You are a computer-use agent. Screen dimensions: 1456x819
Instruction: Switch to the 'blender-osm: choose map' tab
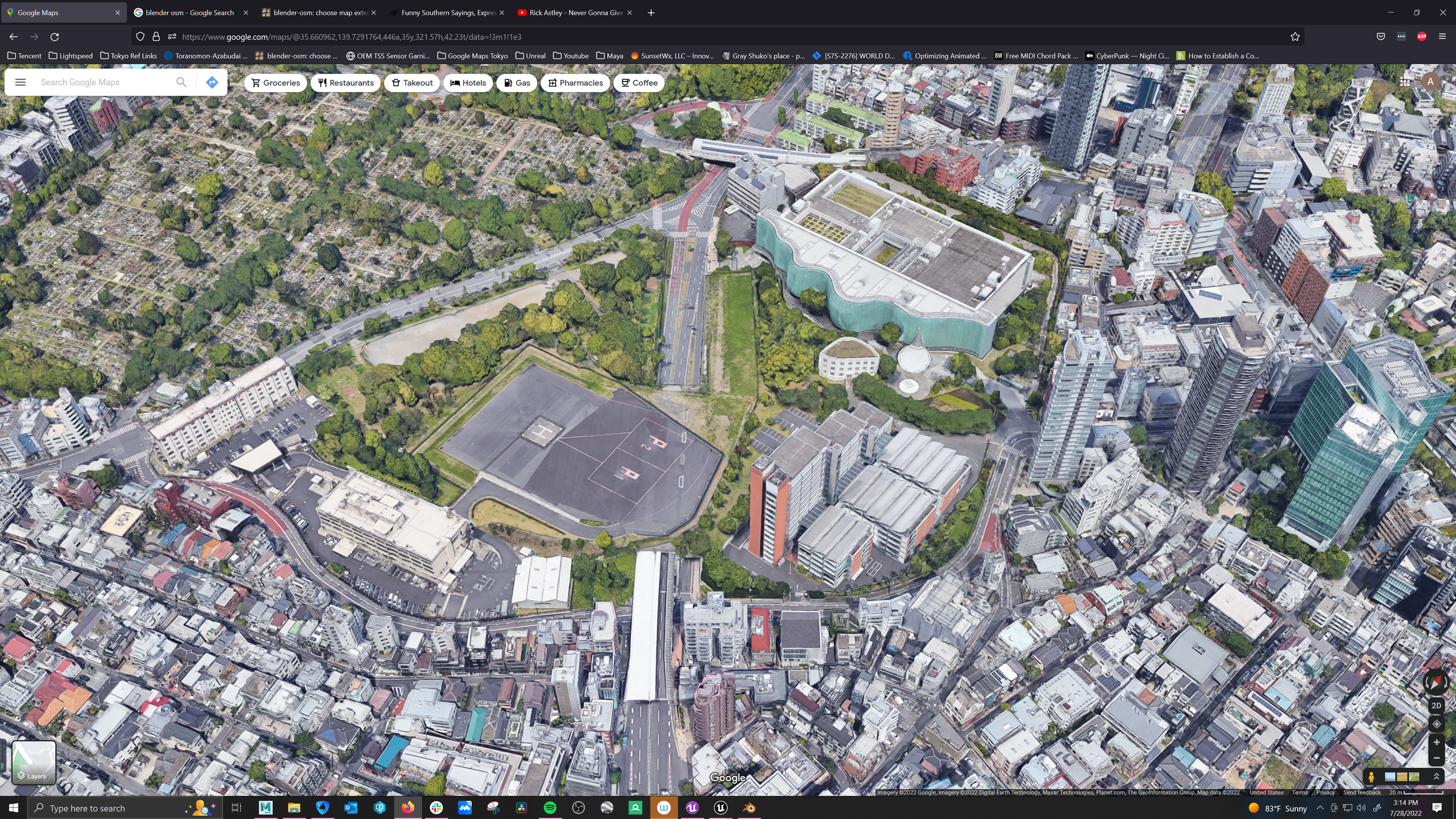[319, 12]
